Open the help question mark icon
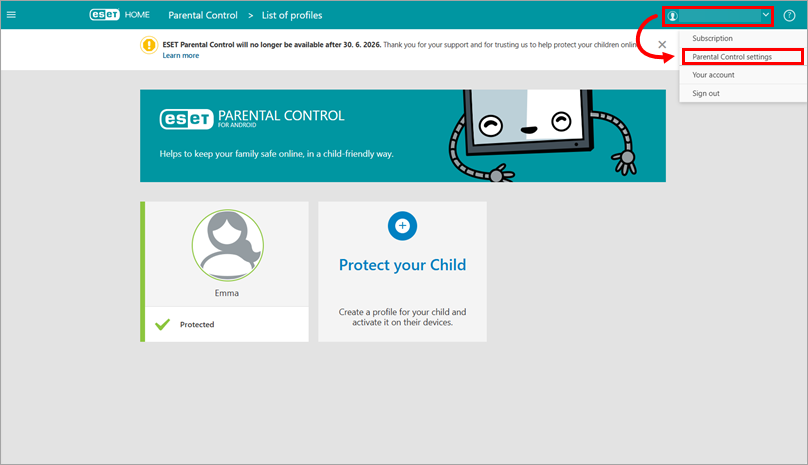808x465 pixels. coord(789,16)
